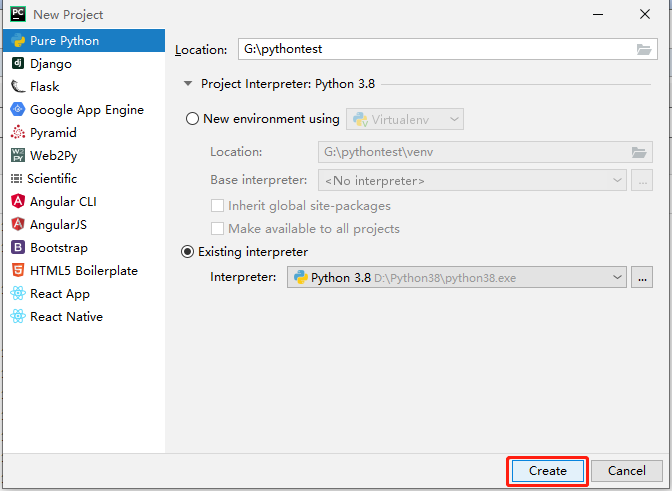This screenshot has height=491, width=672.
Task: Click the Web2Py project icon
Action: tap(18, 156)
